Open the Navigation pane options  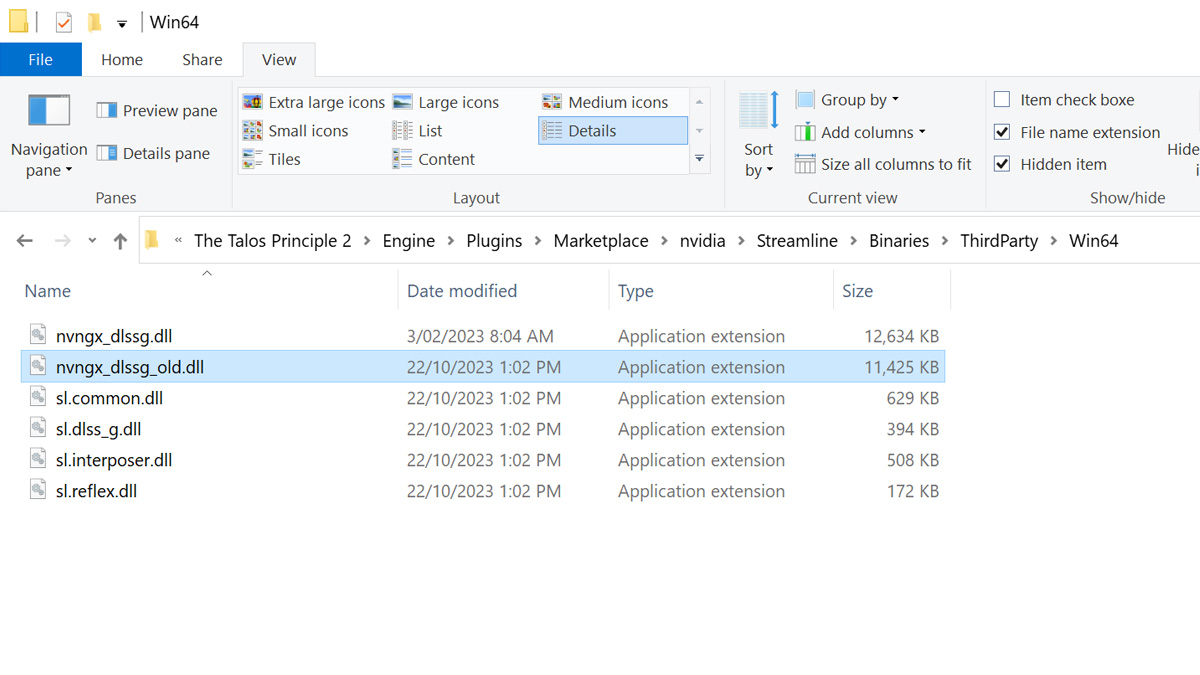tap(49, 136)
